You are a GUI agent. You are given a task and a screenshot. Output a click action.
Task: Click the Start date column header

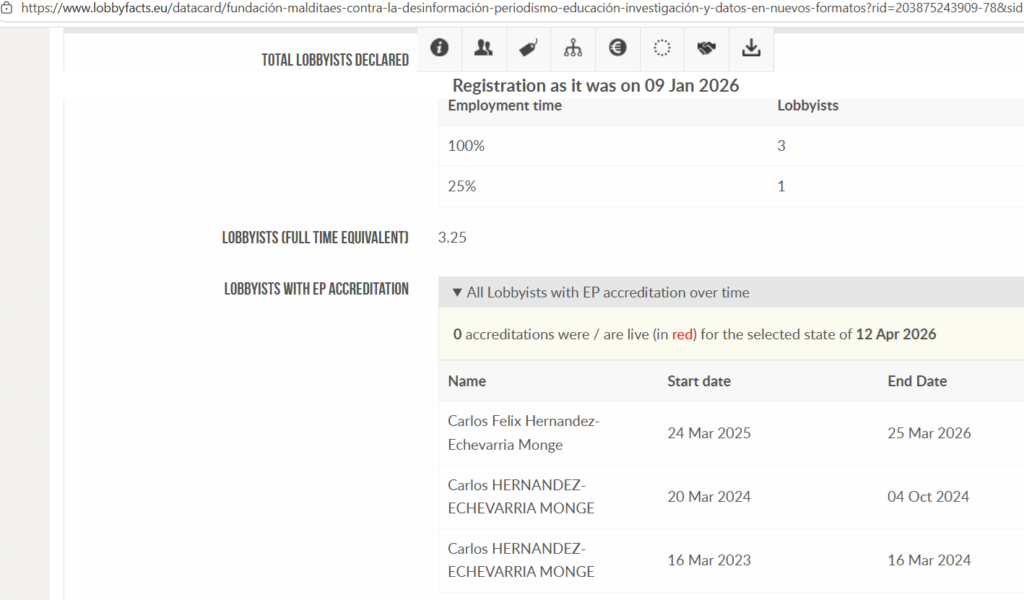(699, 381)
